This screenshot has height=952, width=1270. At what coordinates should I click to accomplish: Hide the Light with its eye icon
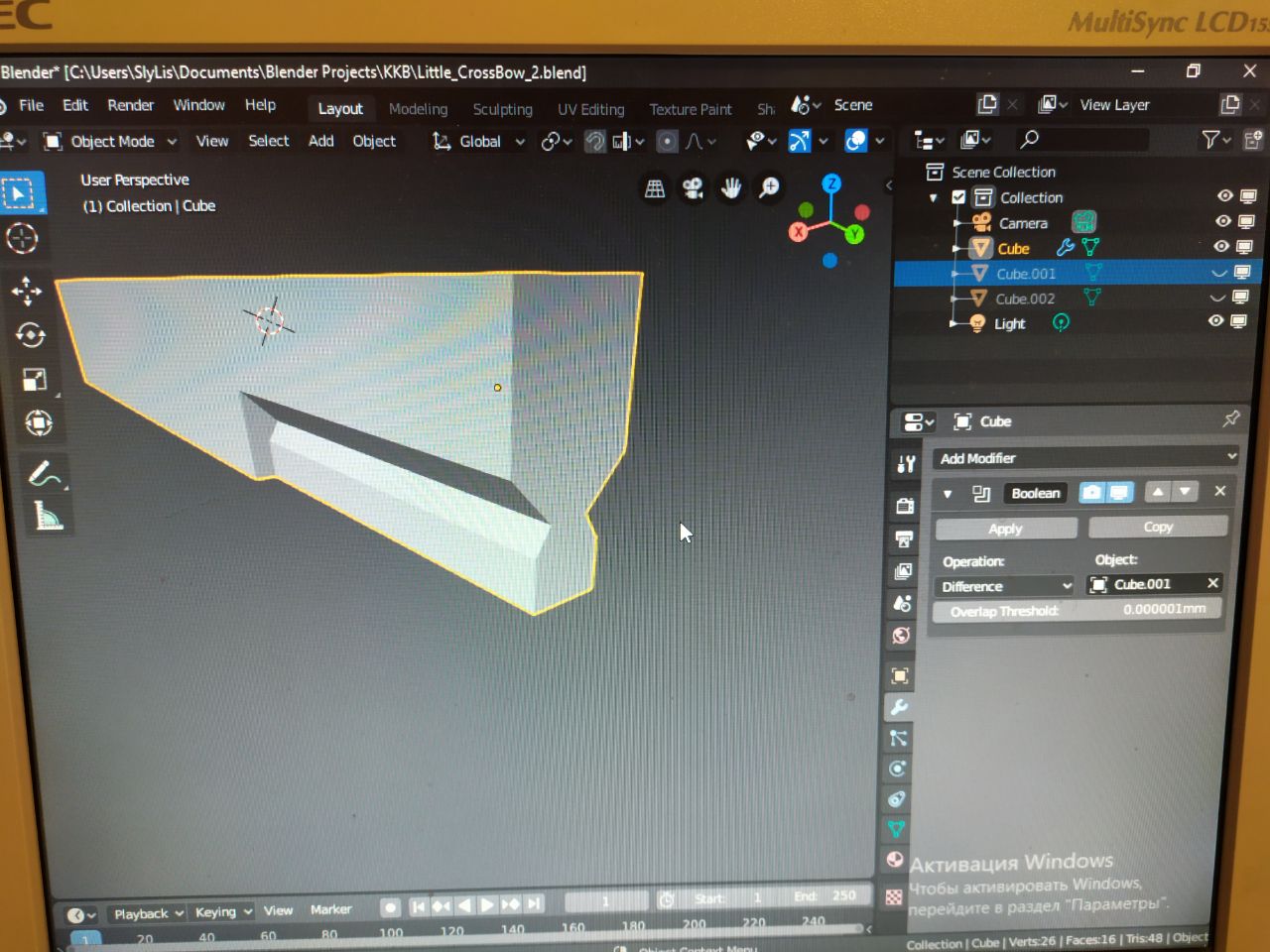pyautogui.click(x=1215, y=320)
